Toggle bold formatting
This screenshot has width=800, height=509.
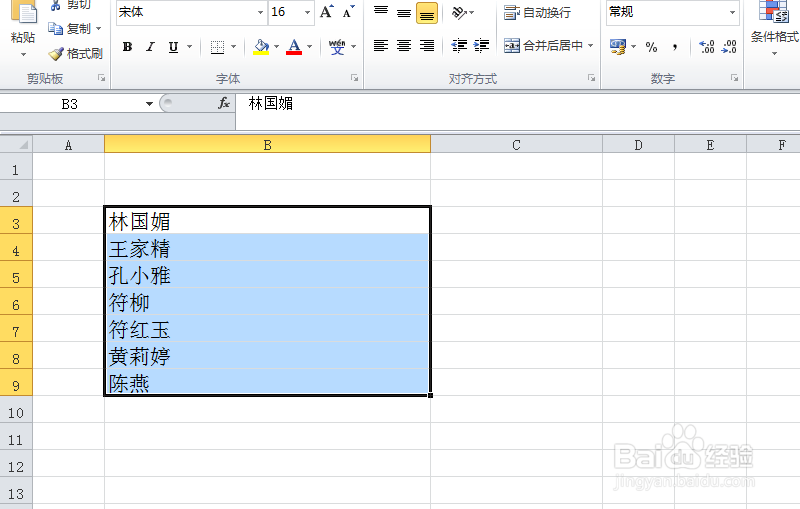[128, 47]
